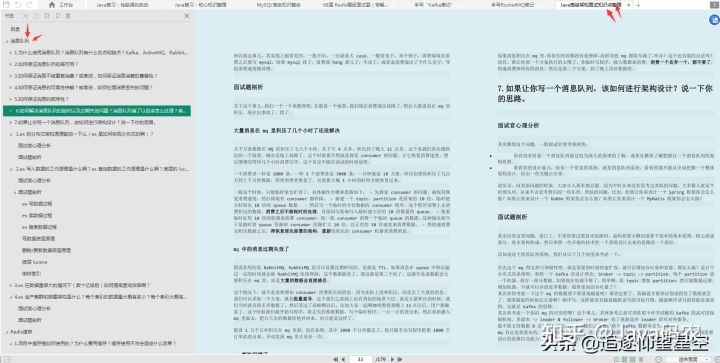Switch to the Kafka notes tab

(433, 5)
